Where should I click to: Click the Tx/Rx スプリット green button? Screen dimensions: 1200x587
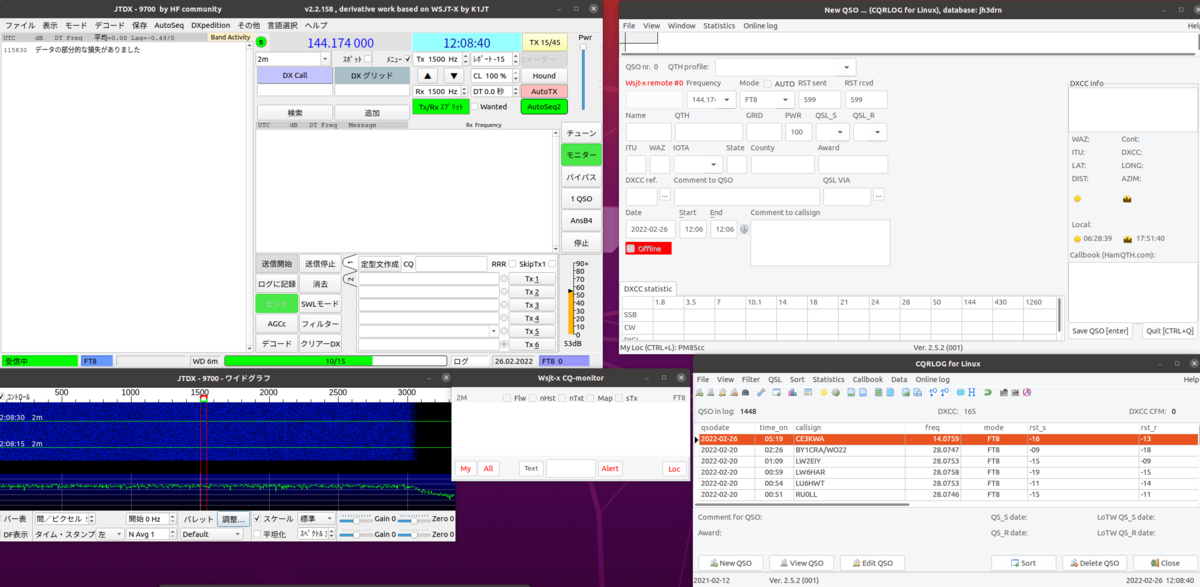click(x=441, y=107)
